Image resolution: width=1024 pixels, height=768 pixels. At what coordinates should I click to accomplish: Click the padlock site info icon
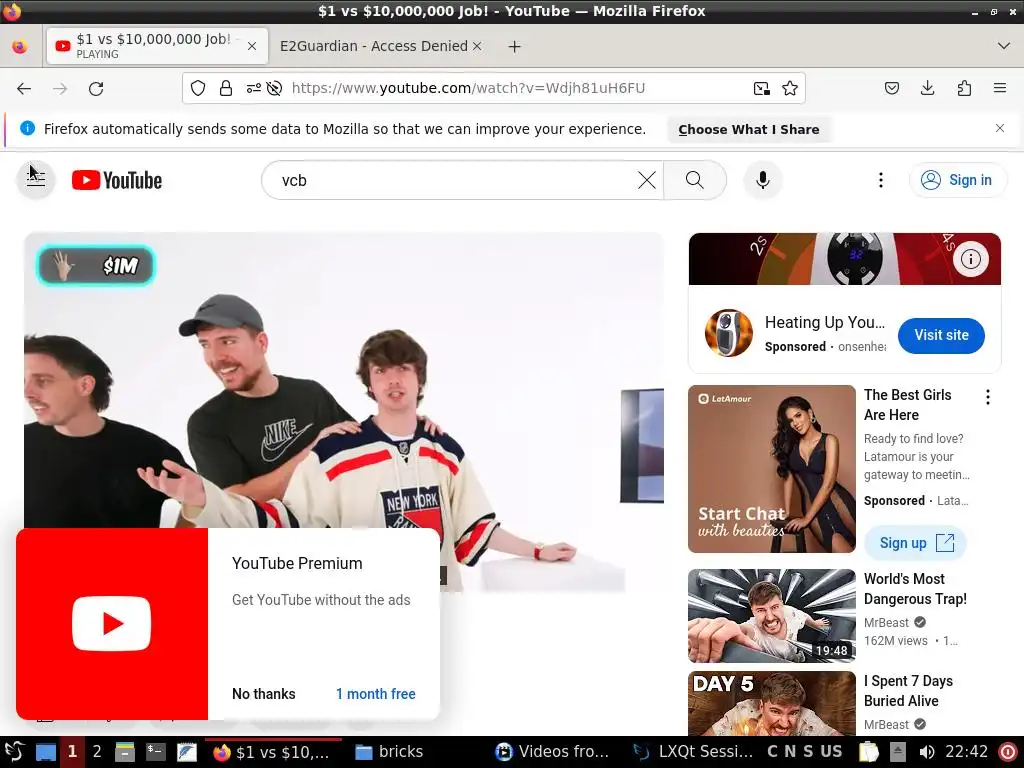[226, 88]
